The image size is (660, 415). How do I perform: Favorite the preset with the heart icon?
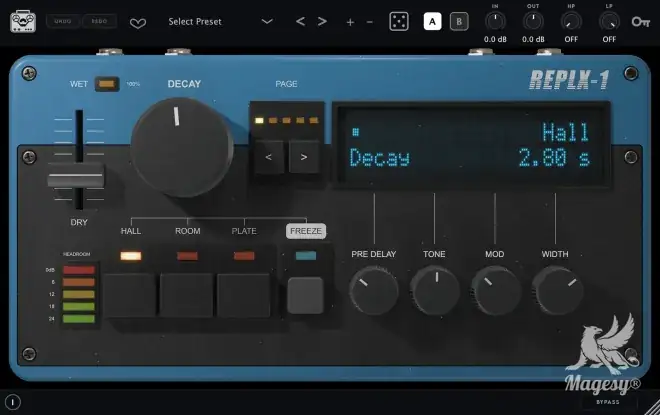pyautogui.click(x=138, y=23)
